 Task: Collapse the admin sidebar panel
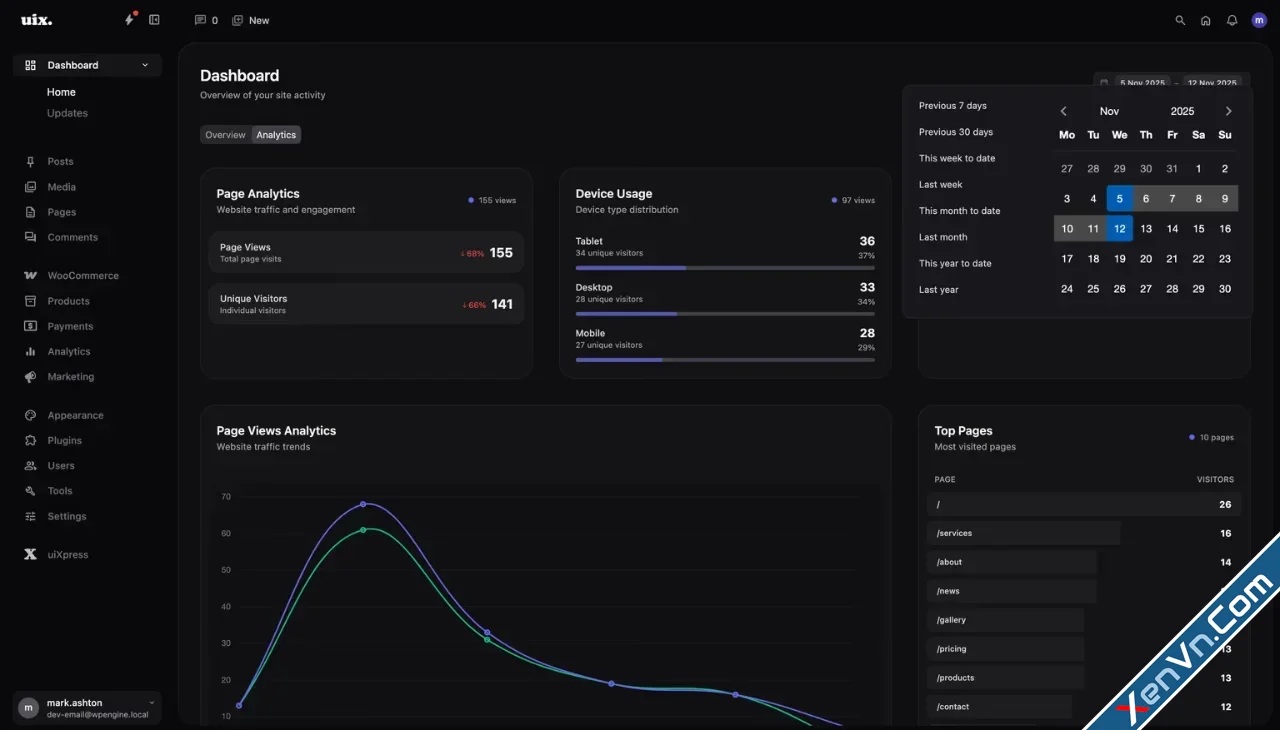tap(154, 19)
